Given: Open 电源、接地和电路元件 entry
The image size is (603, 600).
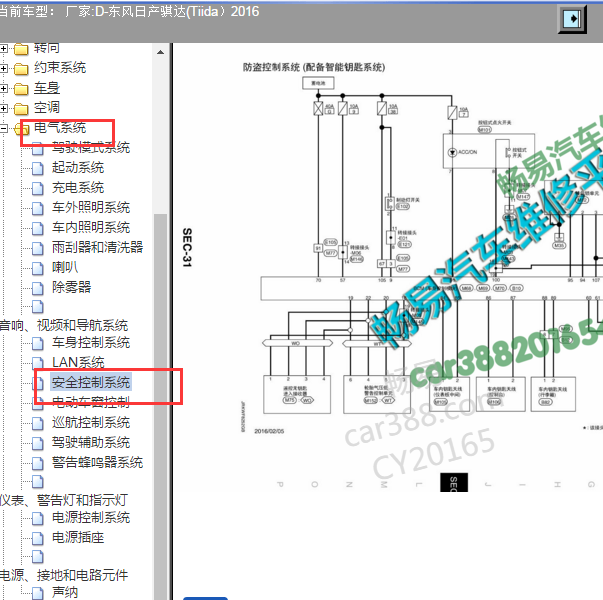Looking at the screenshot, I should click(64, 575).
